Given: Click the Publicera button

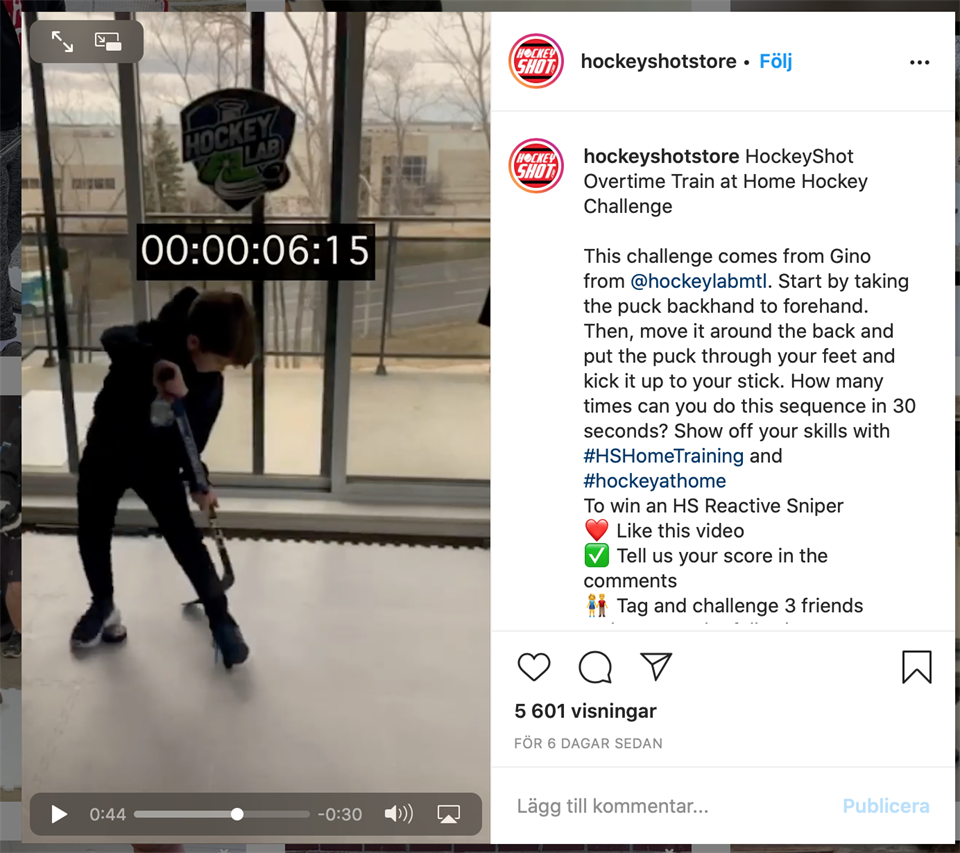Looking at the screenshot, I should [x=886, y=806].
